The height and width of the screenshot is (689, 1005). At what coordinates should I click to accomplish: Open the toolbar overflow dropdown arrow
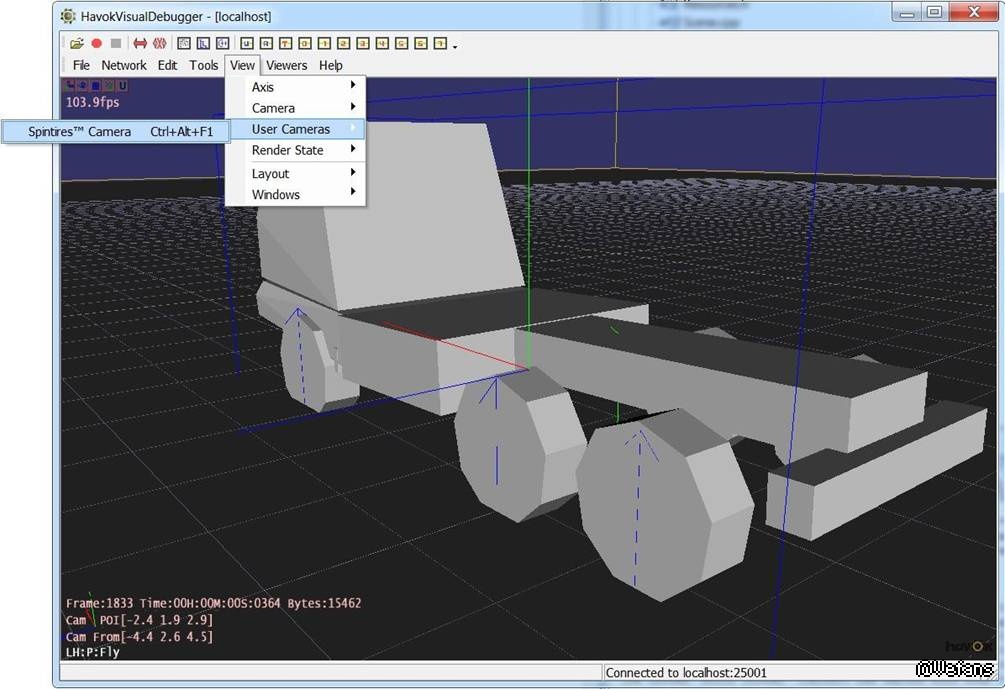455,46
